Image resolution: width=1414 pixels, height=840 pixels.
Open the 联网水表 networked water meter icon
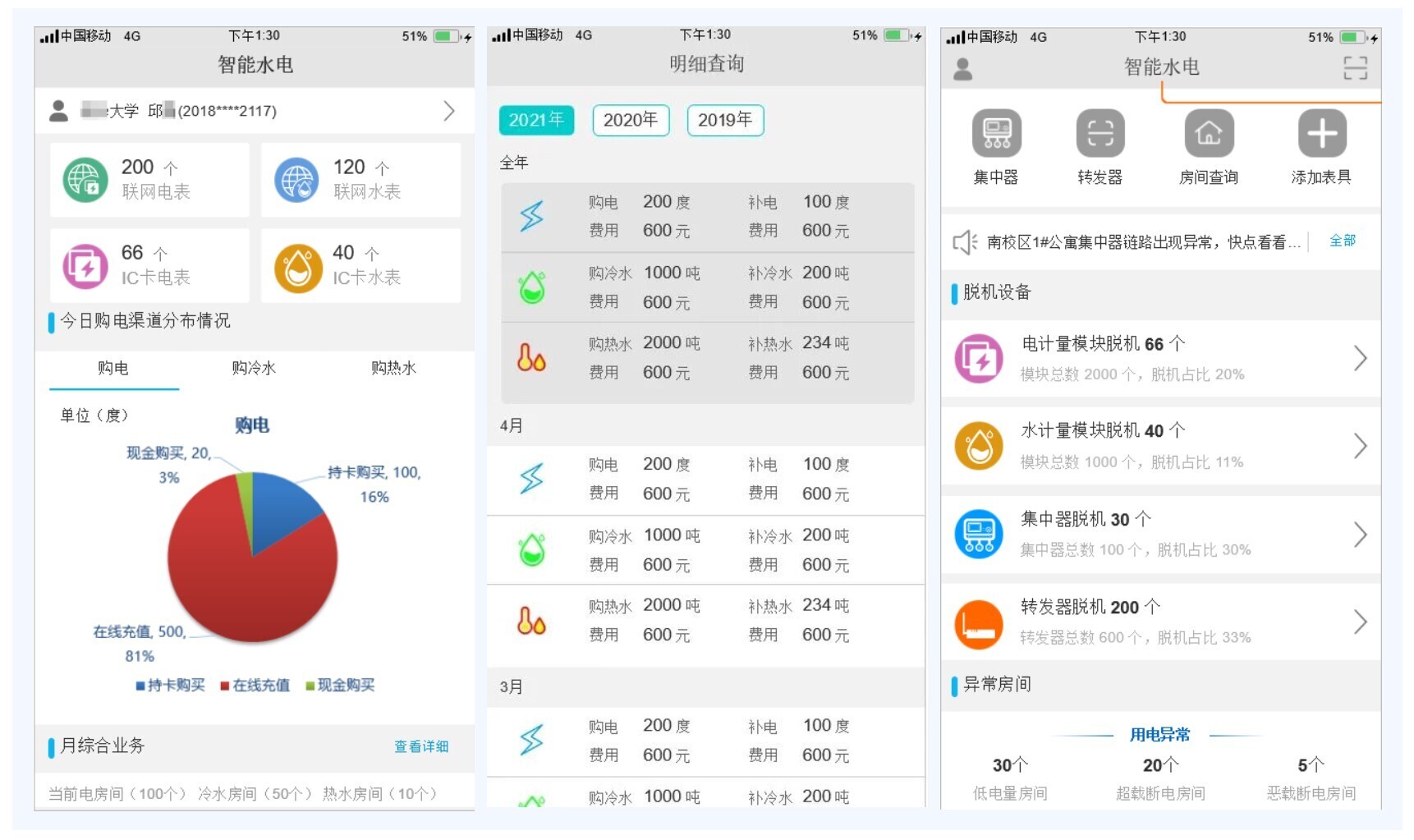click(x=299, y=179)
